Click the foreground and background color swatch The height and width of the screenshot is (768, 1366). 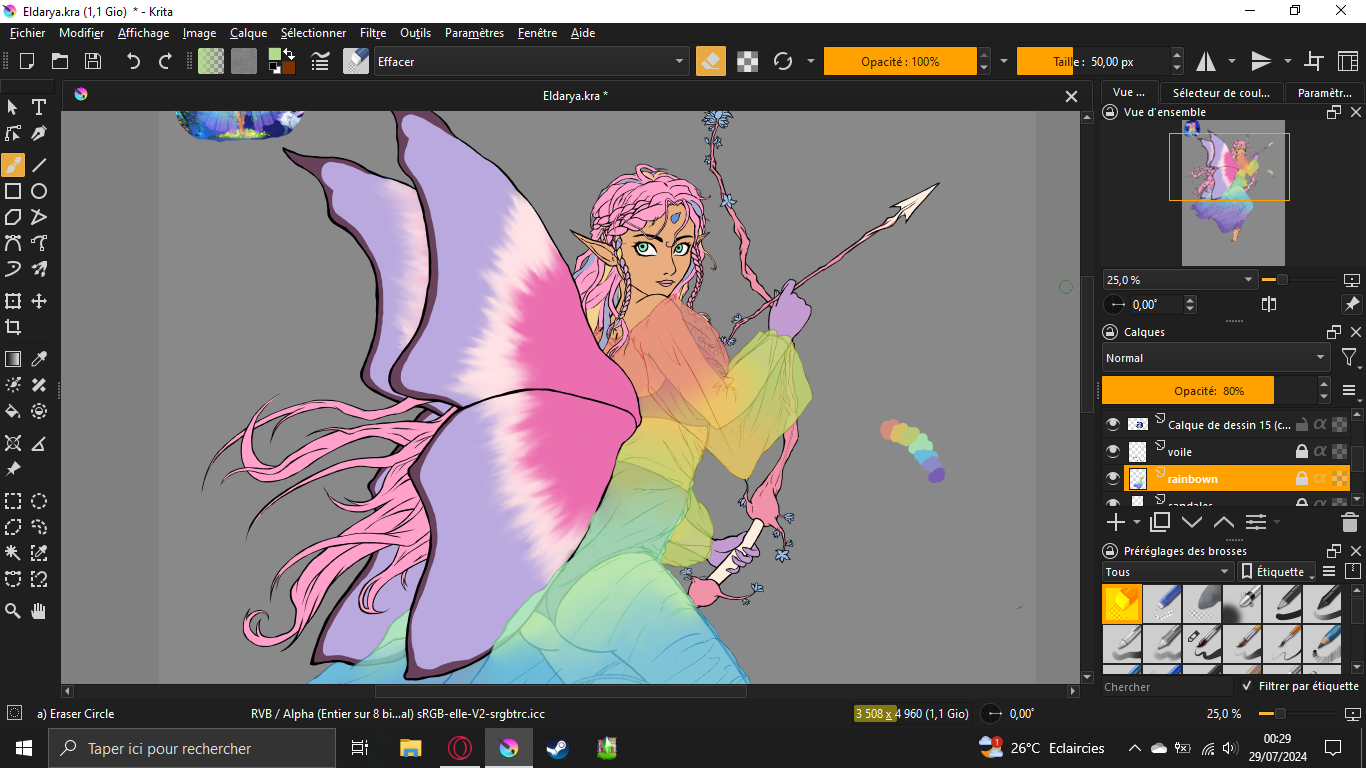click(x=281, y=61)
